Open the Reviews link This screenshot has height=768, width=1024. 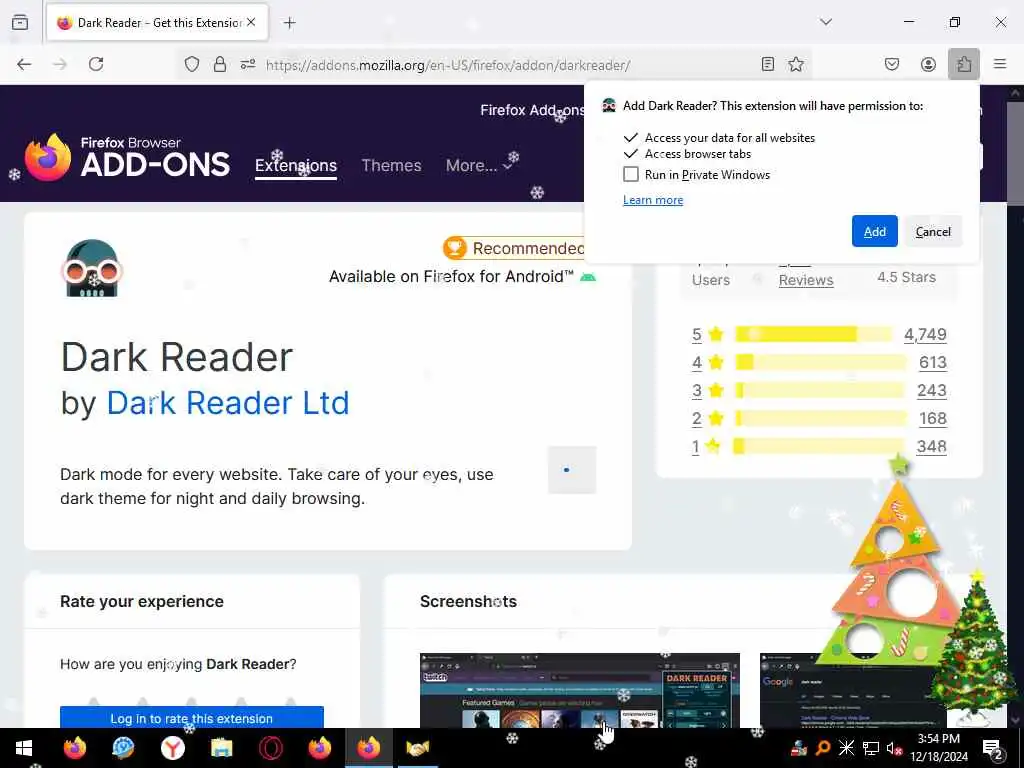click(806, 280)
